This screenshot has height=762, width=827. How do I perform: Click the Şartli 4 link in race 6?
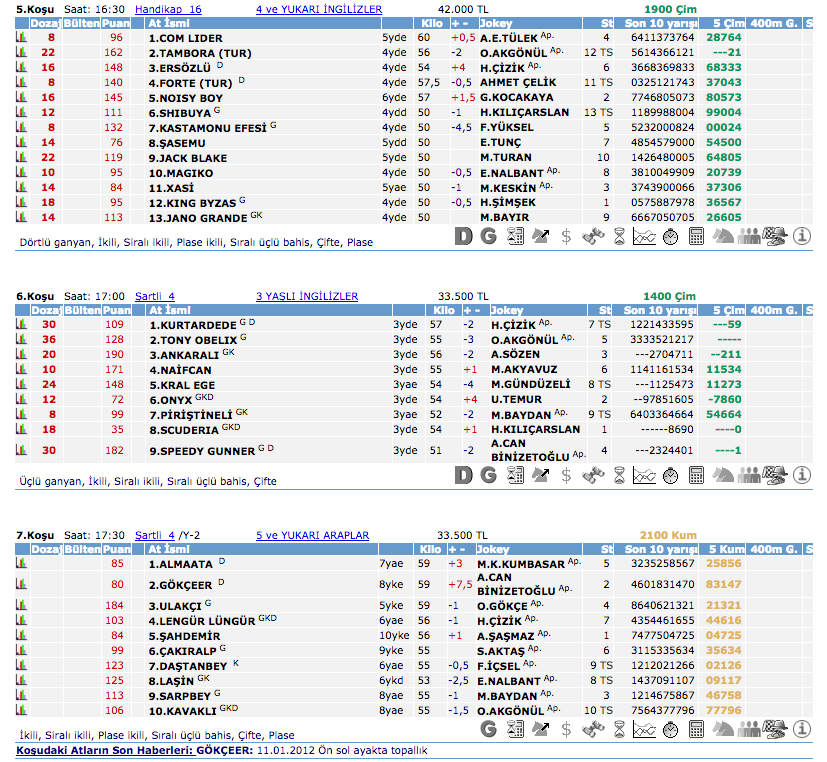tap(155, 296)
